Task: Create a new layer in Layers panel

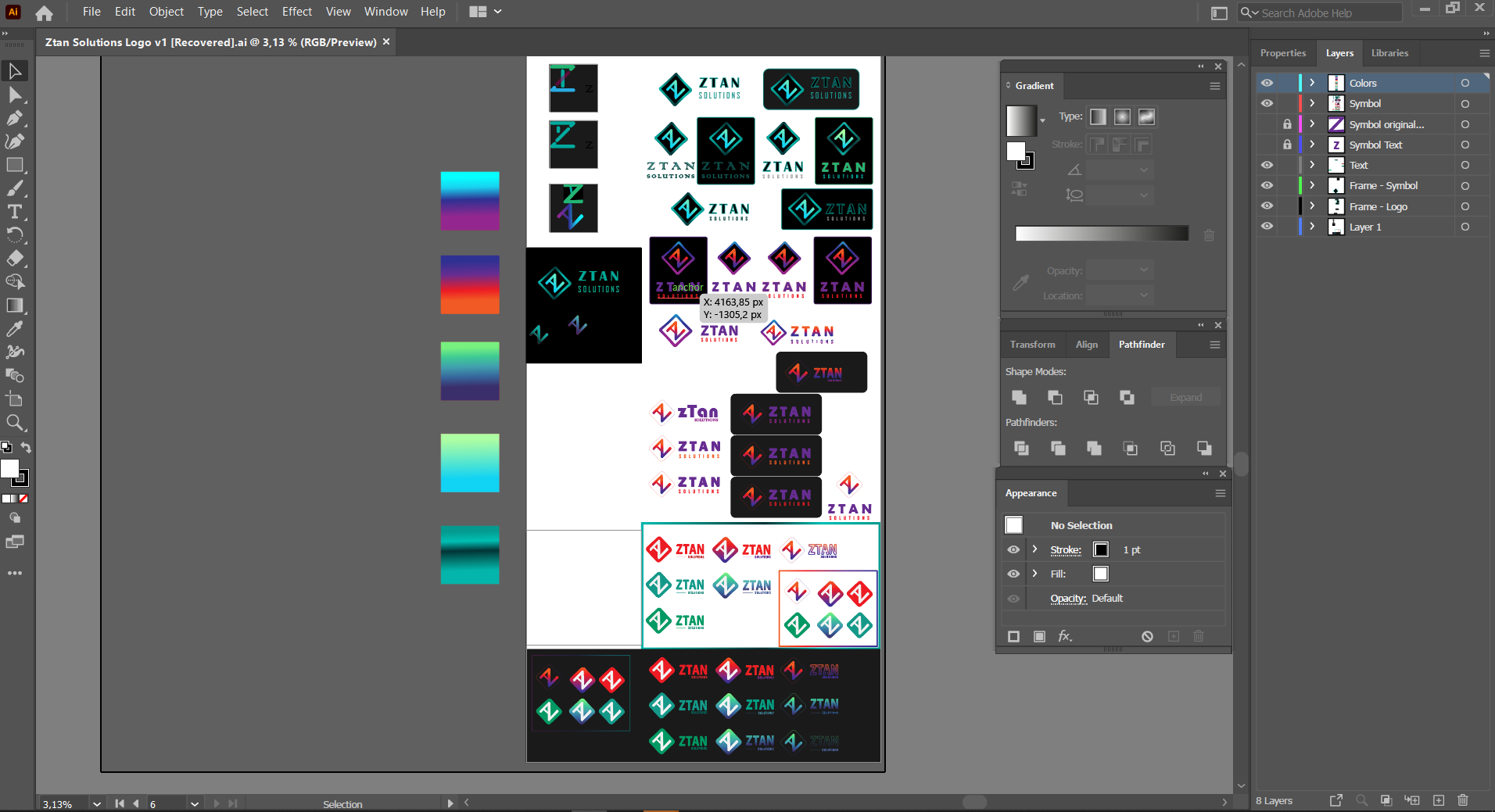Action: point(1439,800)
